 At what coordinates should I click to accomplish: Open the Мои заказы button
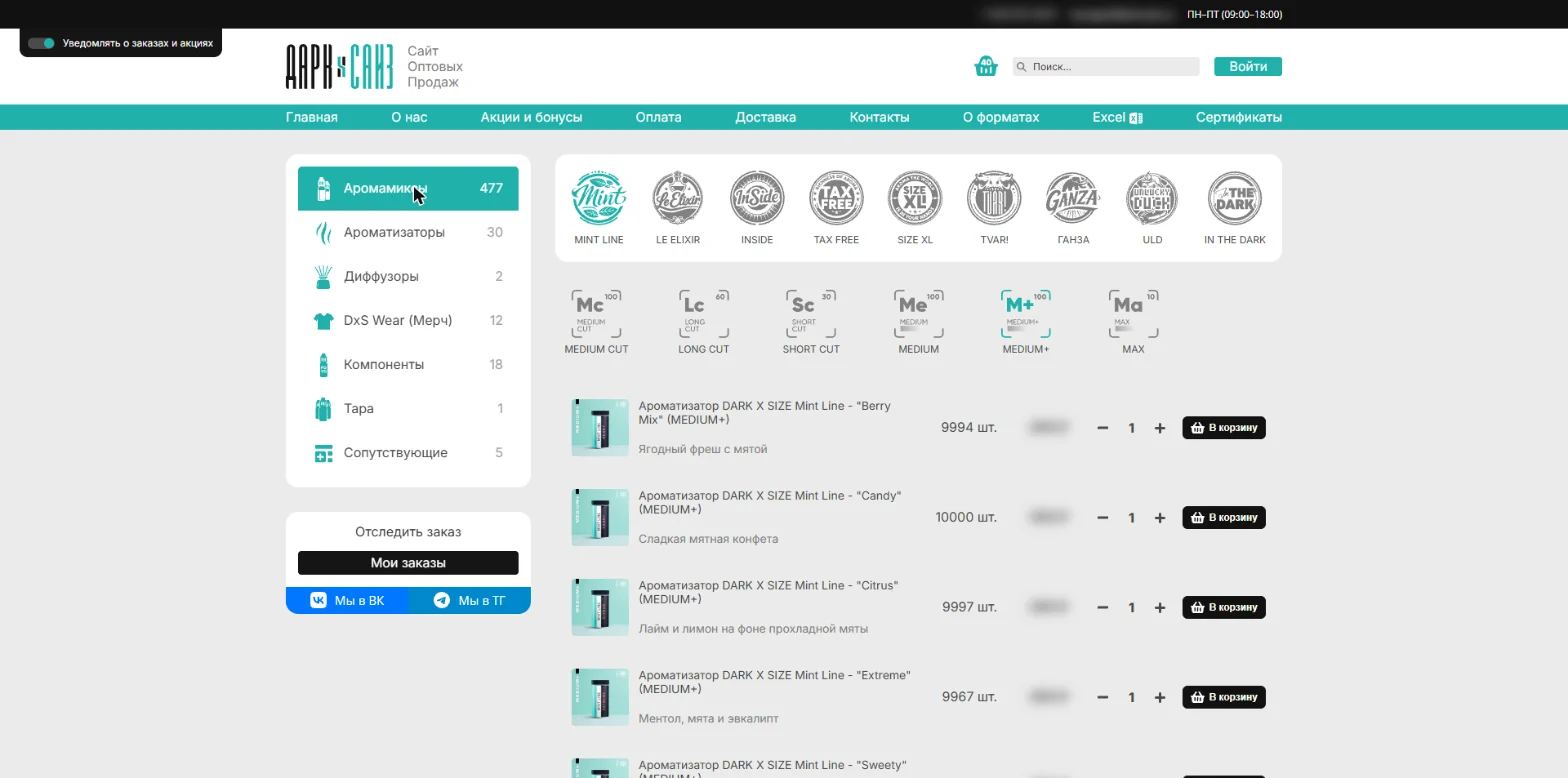coord(408,563)
